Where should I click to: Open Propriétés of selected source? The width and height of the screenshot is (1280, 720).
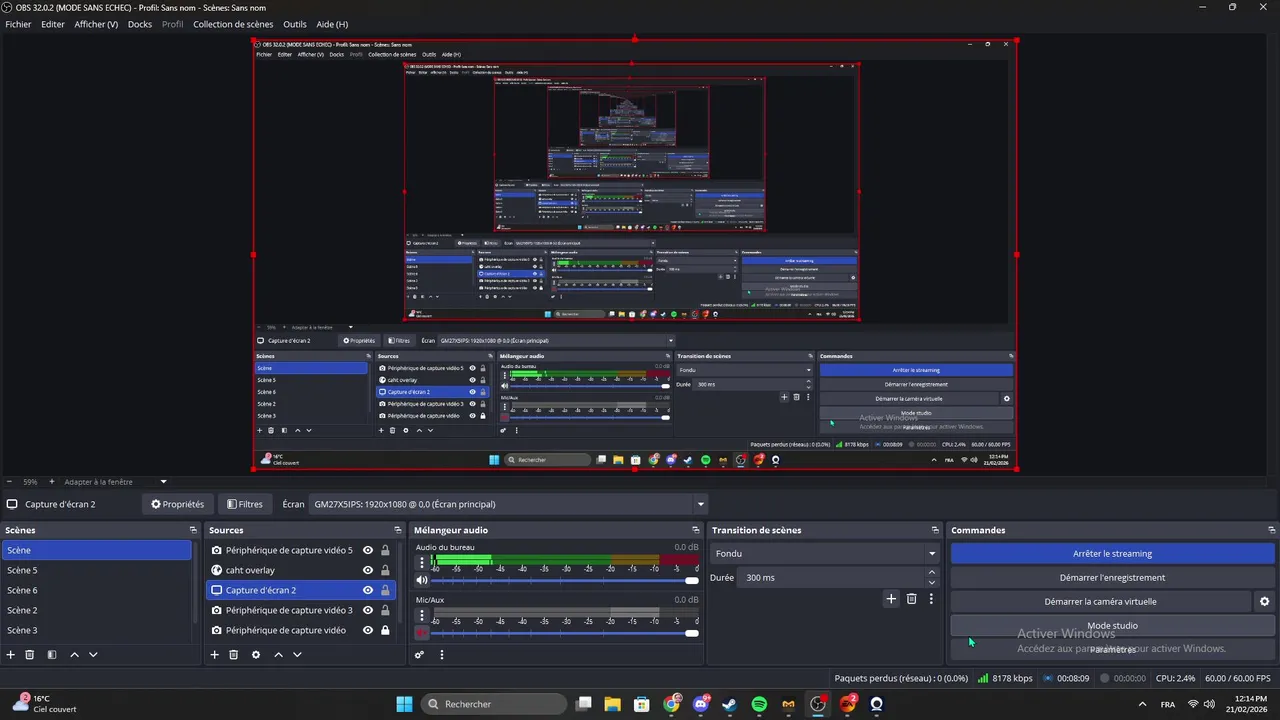click(x=177, y=504)
